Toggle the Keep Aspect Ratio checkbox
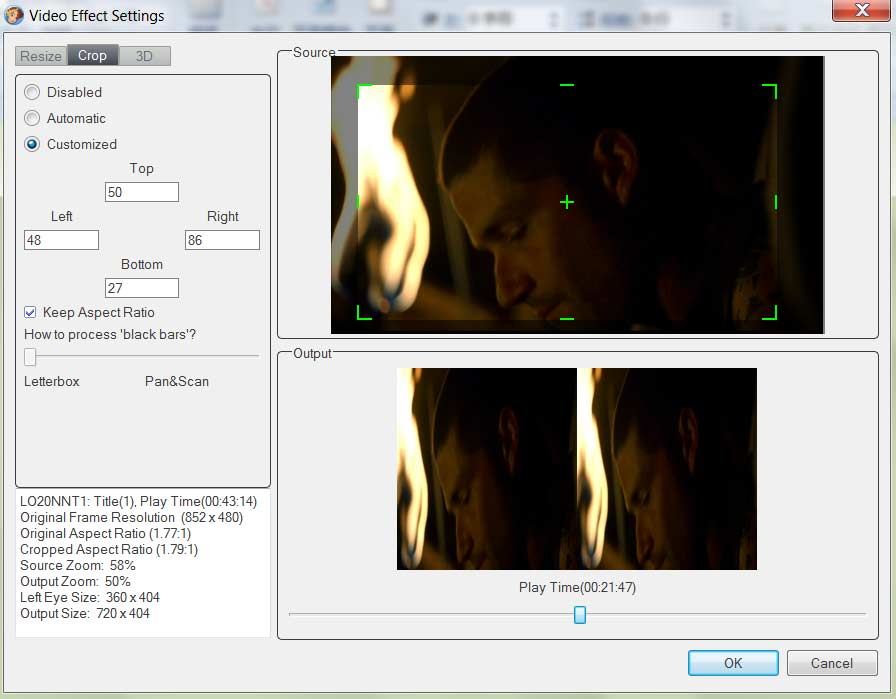Screen dimensions: 896x699 coord(30,312)
